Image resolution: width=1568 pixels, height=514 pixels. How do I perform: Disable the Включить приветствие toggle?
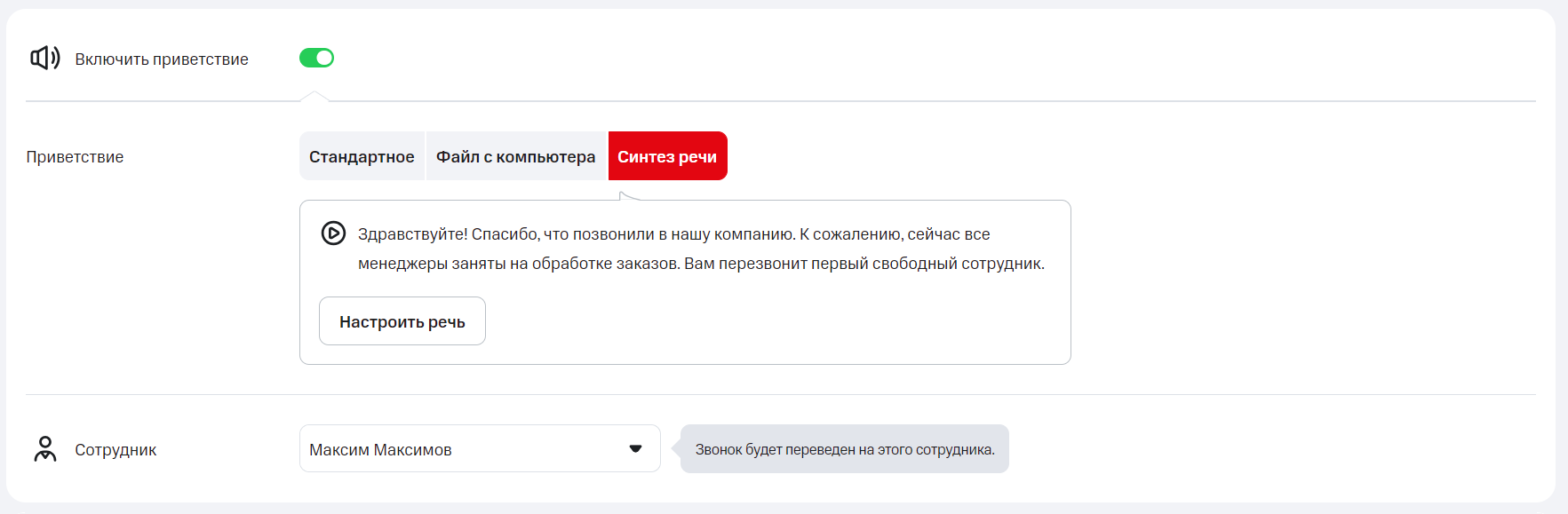[x=316, y=58]
